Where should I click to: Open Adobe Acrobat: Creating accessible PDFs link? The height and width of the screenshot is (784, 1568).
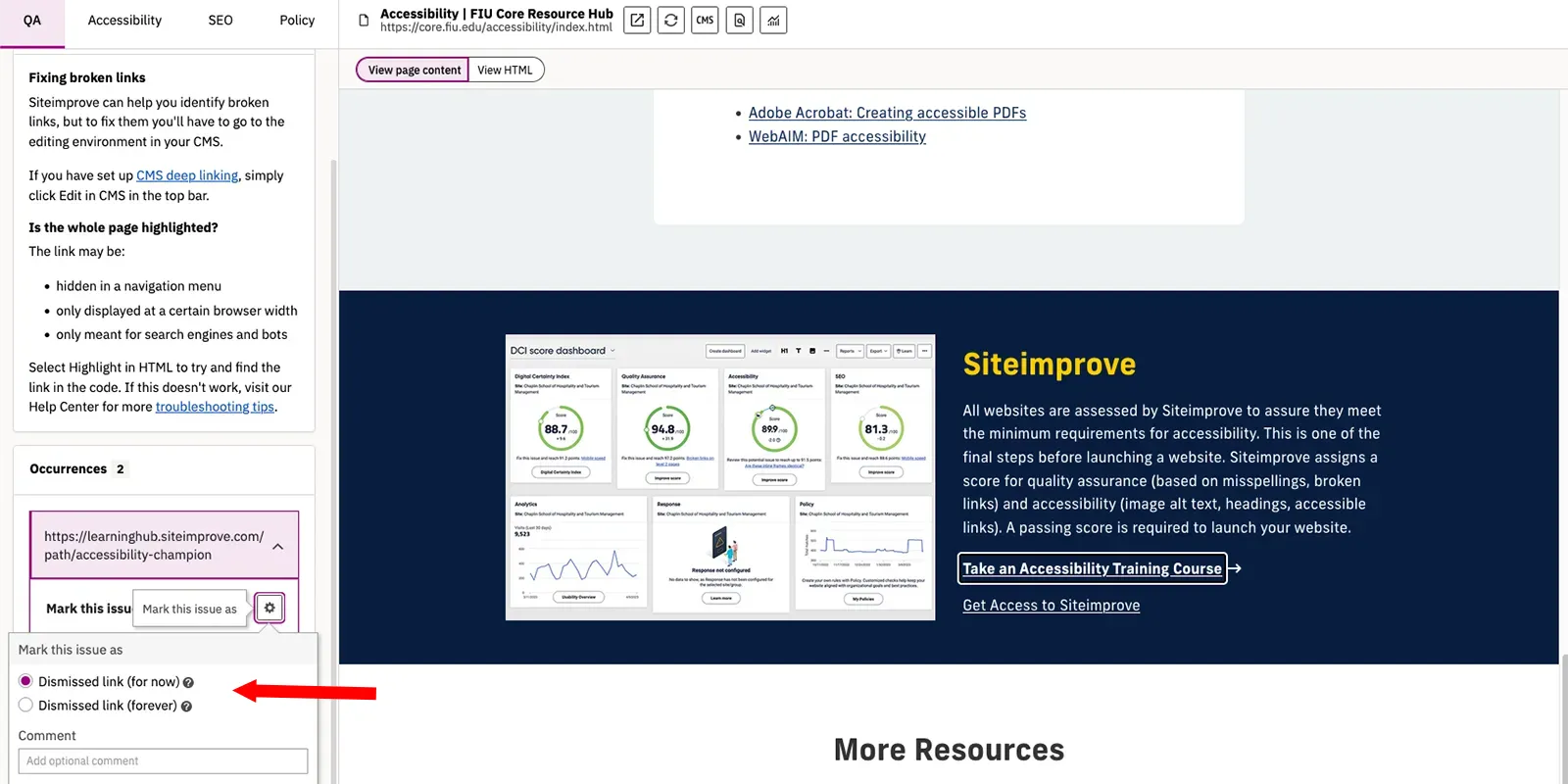point(887,113)
